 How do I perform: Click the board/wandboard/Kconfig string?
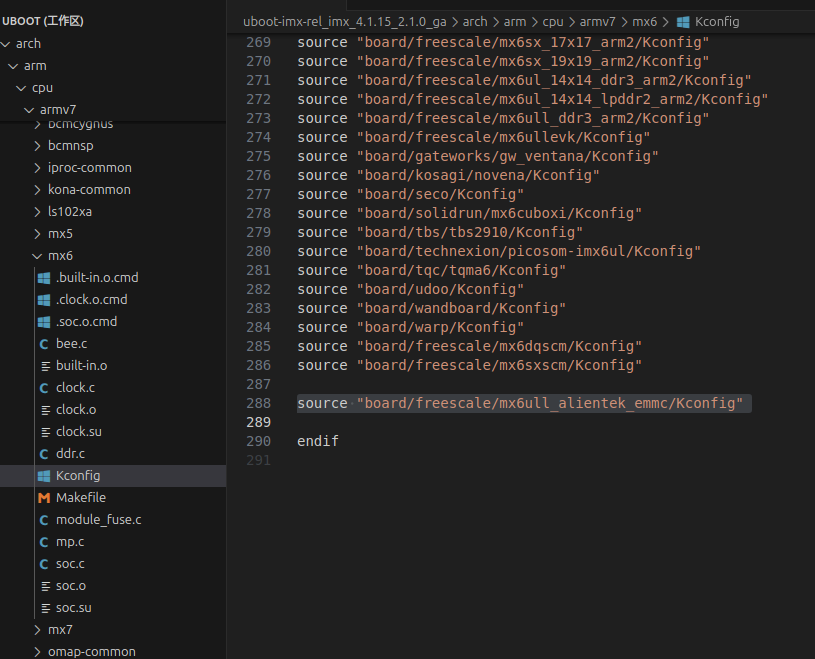[461, 308]
